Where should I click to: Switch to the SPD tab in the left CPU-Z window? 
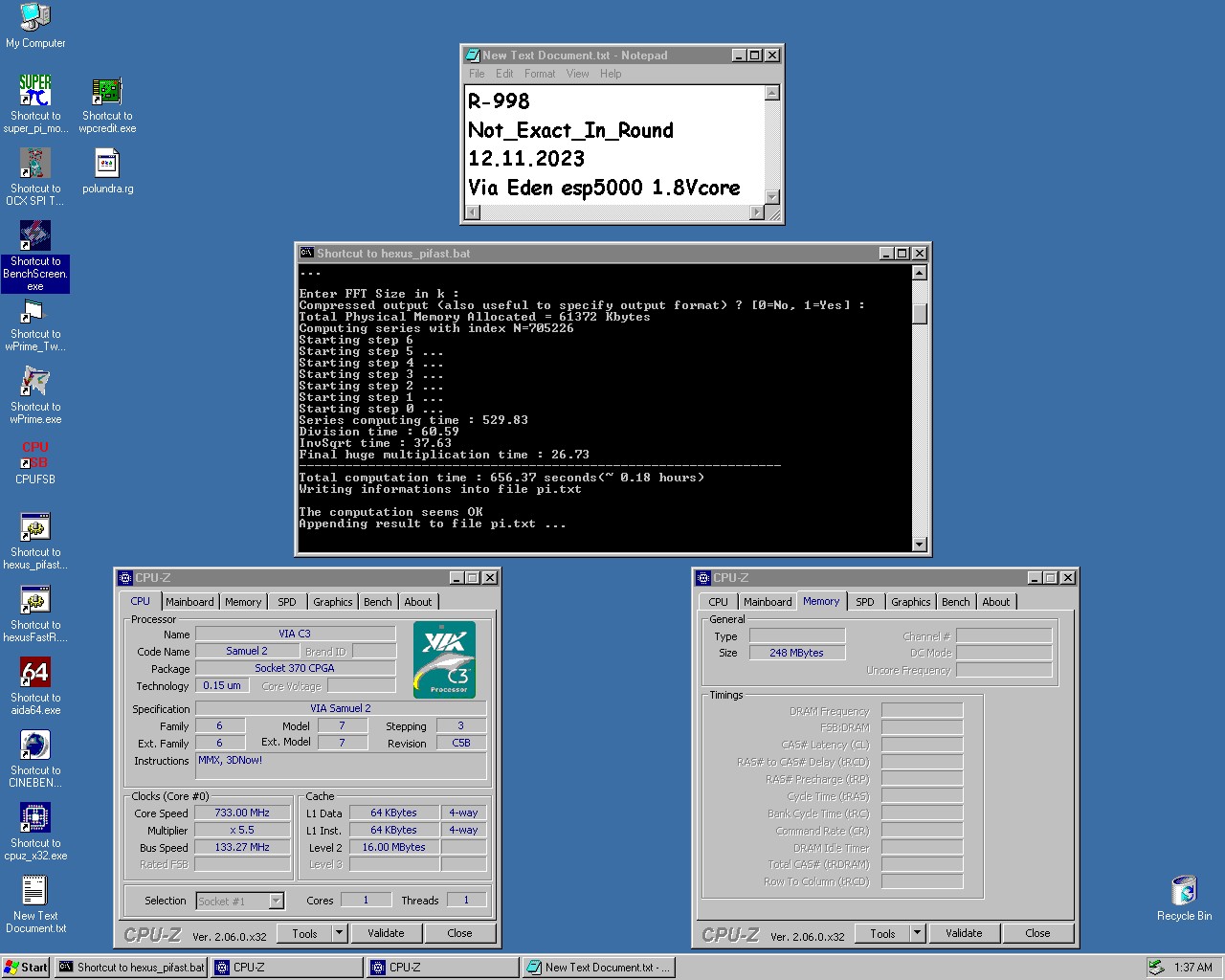point(287,602)
